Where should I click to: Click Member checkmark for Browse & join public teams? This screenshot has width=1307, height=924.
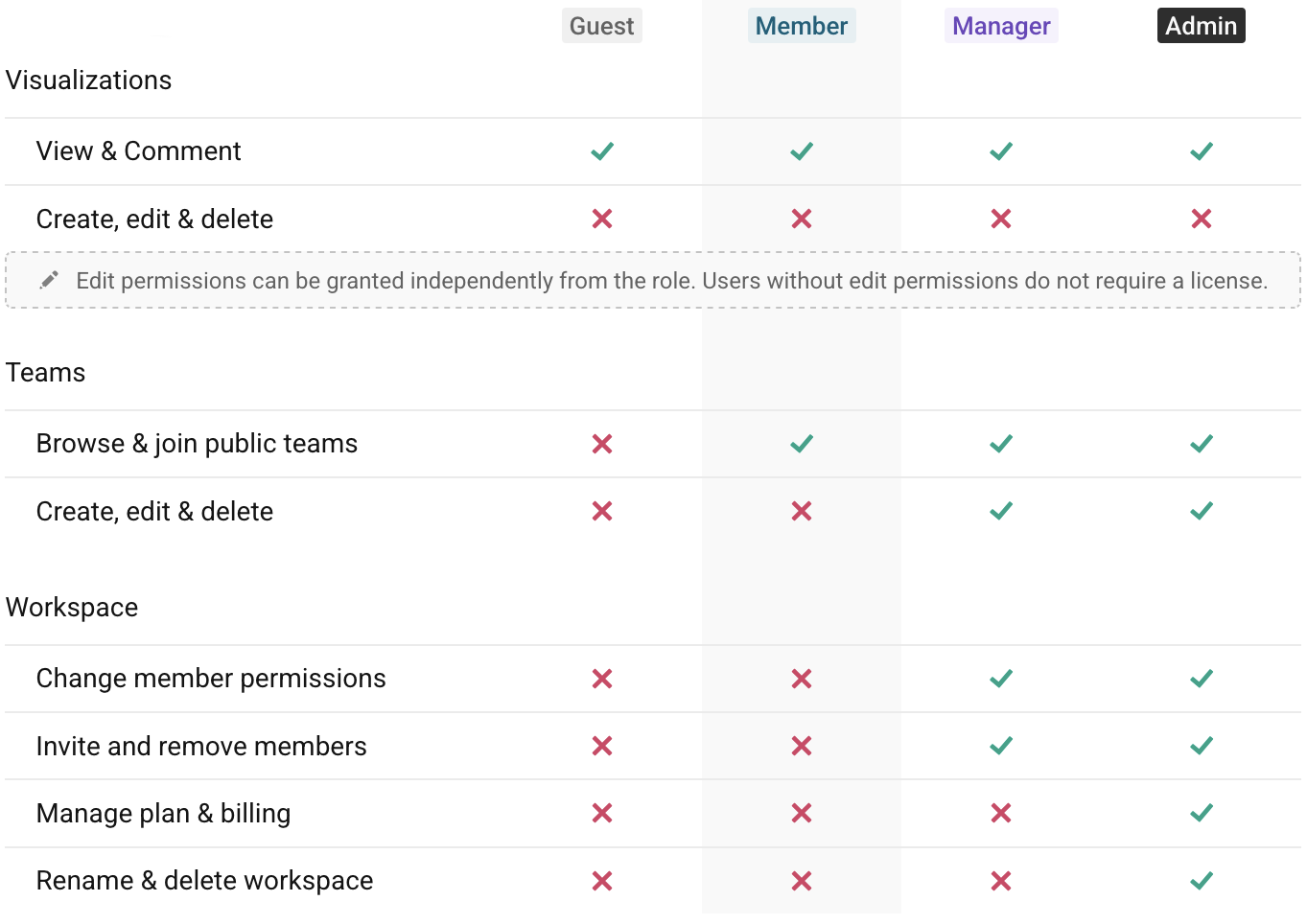pyautogui.click(x=802, y=444)
